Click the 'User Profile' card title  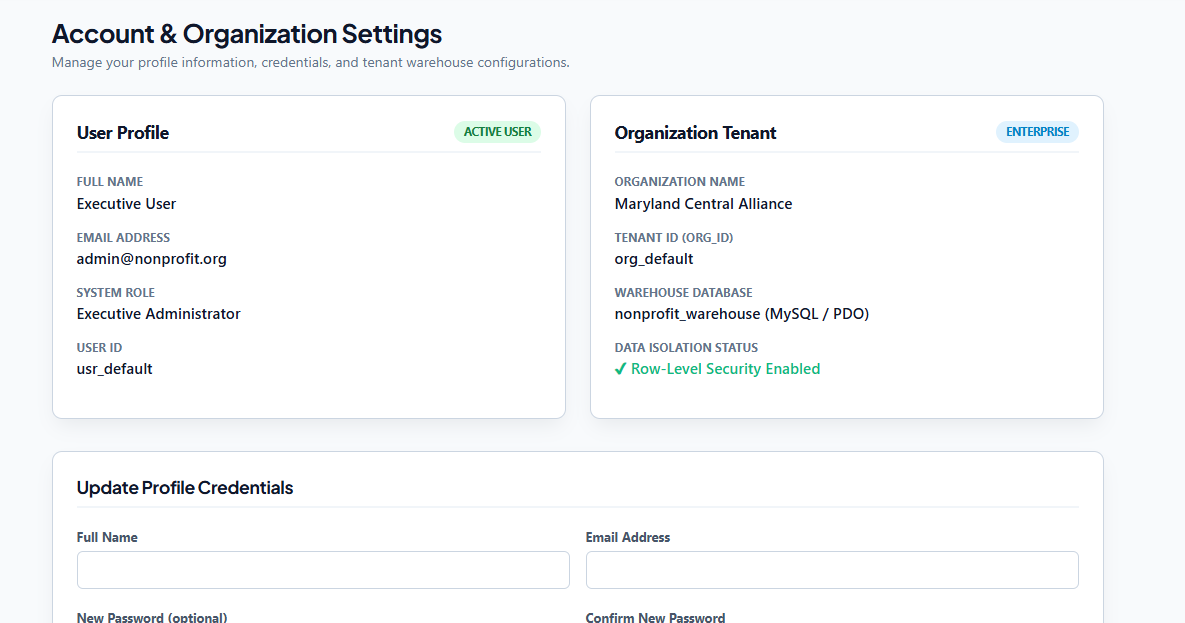pos(122,133)
